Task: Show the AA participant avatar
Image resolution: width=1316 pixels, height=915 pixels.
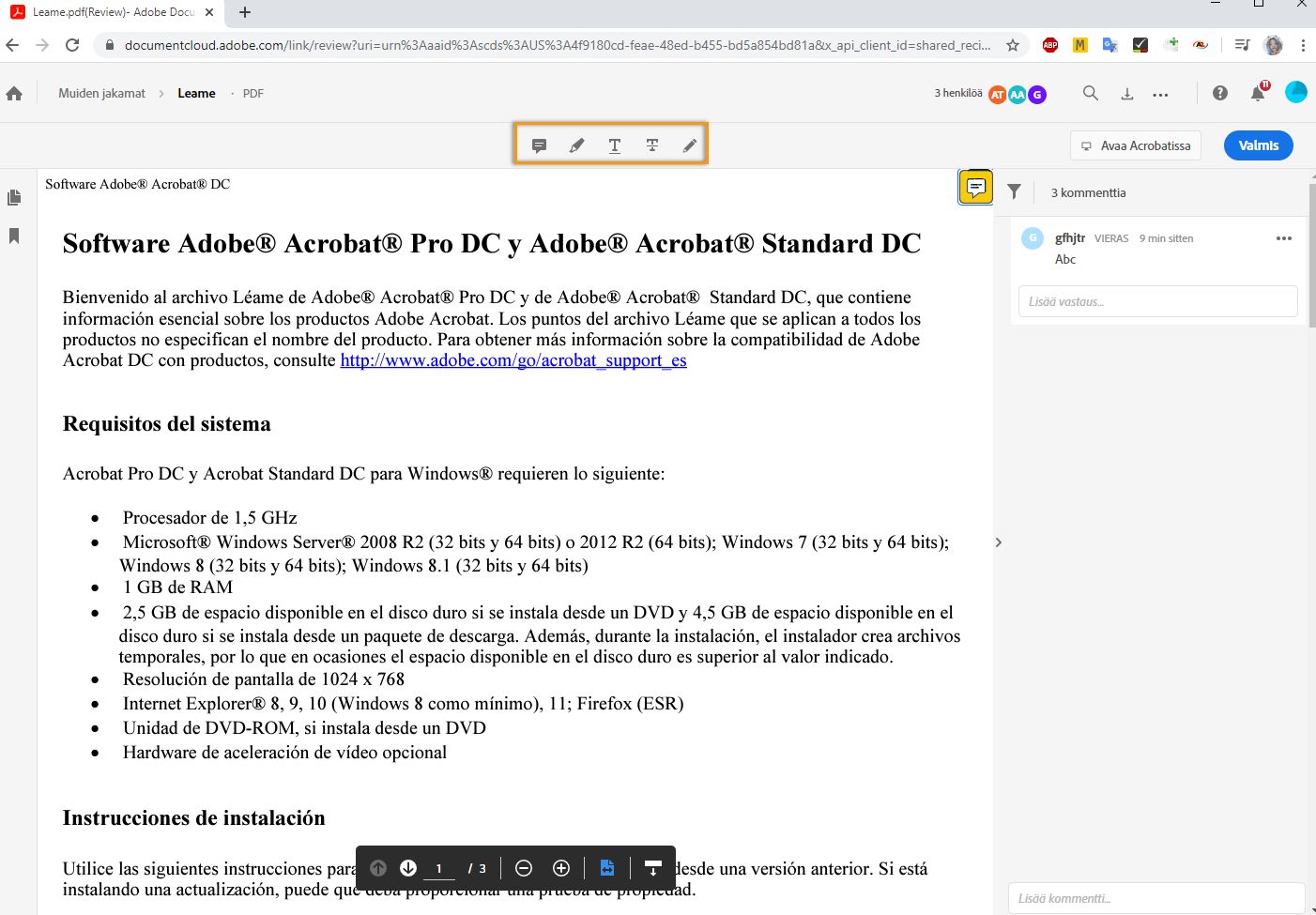Action: pos(1018,94)
